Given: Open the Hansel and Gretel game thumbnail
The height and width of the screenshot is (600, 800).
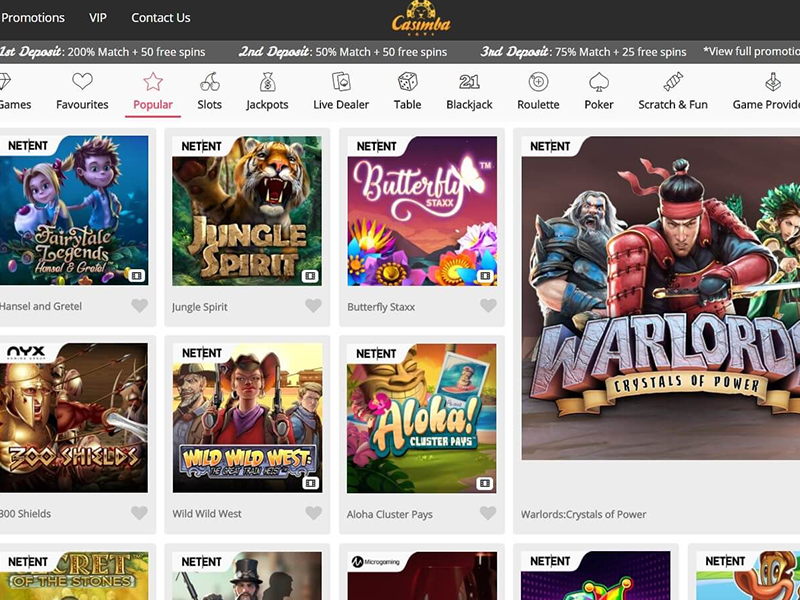Looking at the screenshot, I should click(x=72, y=211).
